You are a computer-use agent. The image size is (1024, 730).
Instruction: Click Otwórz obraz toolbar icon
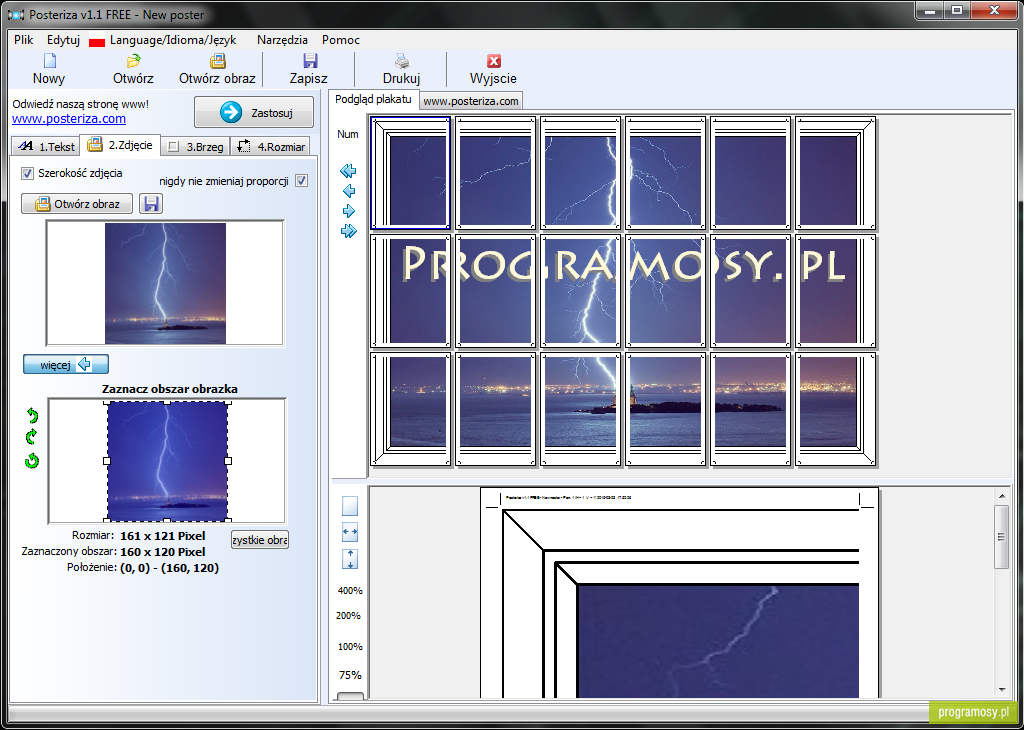pos(217,61)
